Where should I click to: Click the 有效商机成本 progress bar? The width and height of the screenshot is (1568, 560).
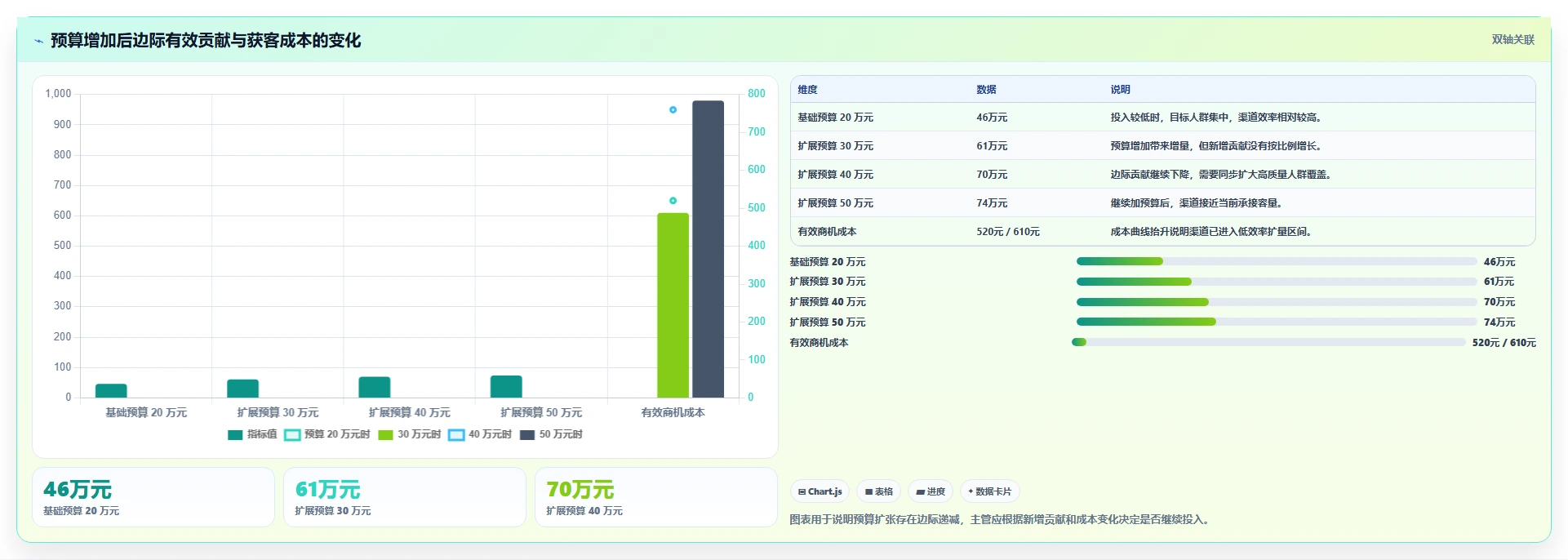tap(1268, 342)
